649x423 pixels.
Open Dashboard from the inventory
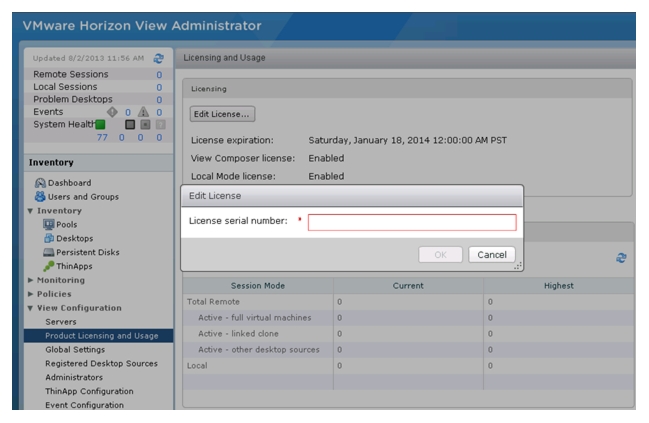click(70, 183)
